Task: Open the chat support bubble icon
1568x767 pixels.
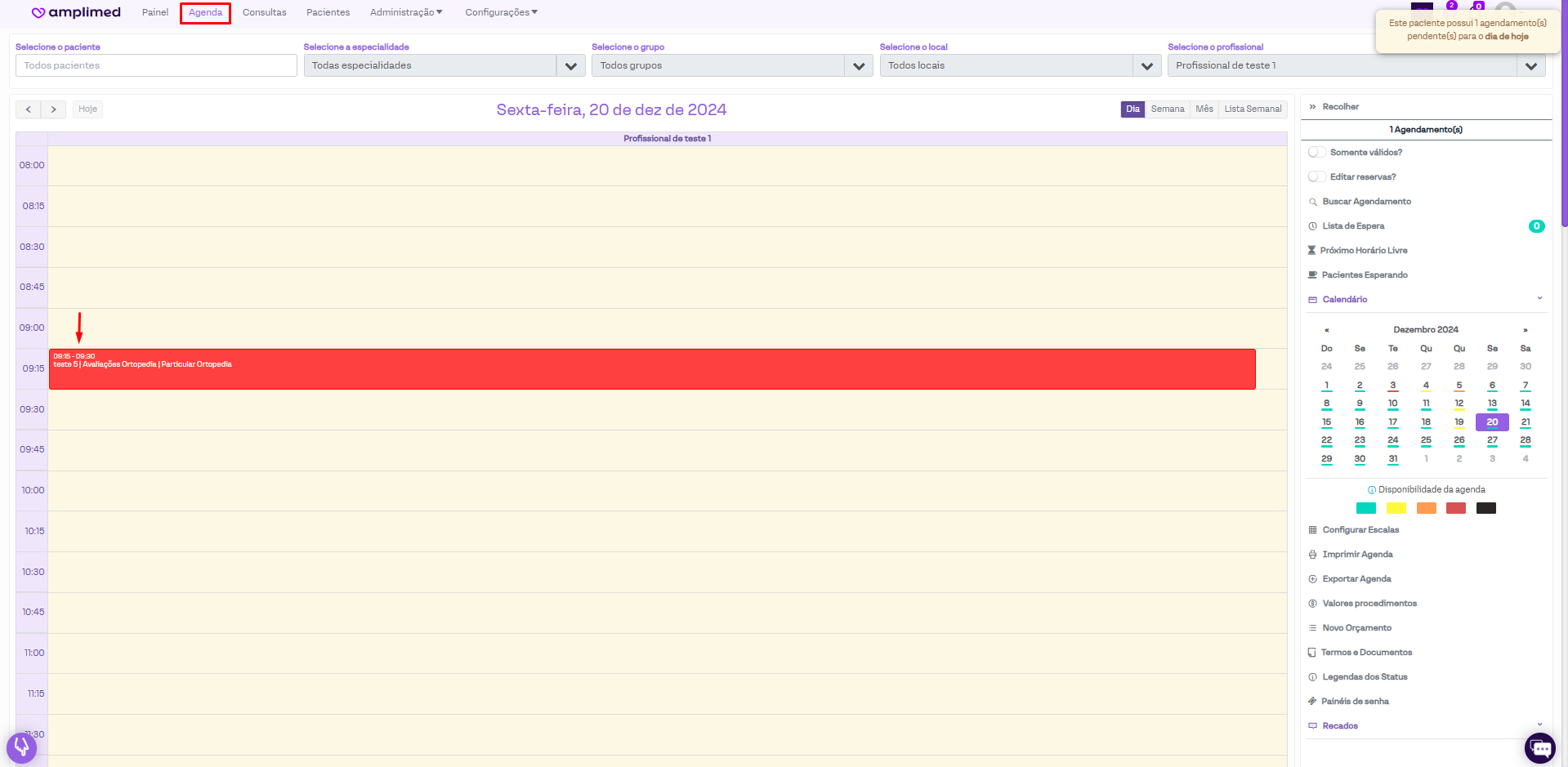Action: point(1540,748)
